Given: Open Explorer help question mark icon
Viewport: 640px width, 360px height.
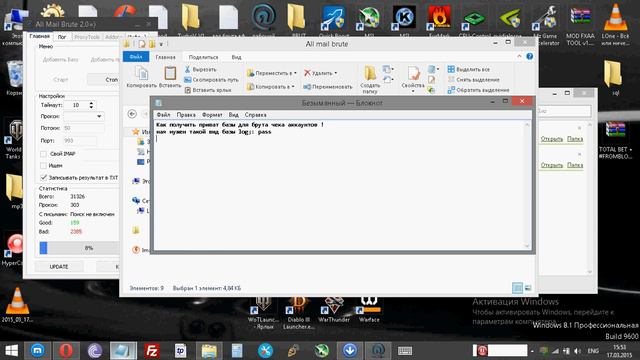Looking at the screenshot, I should [x=529, y=56].
